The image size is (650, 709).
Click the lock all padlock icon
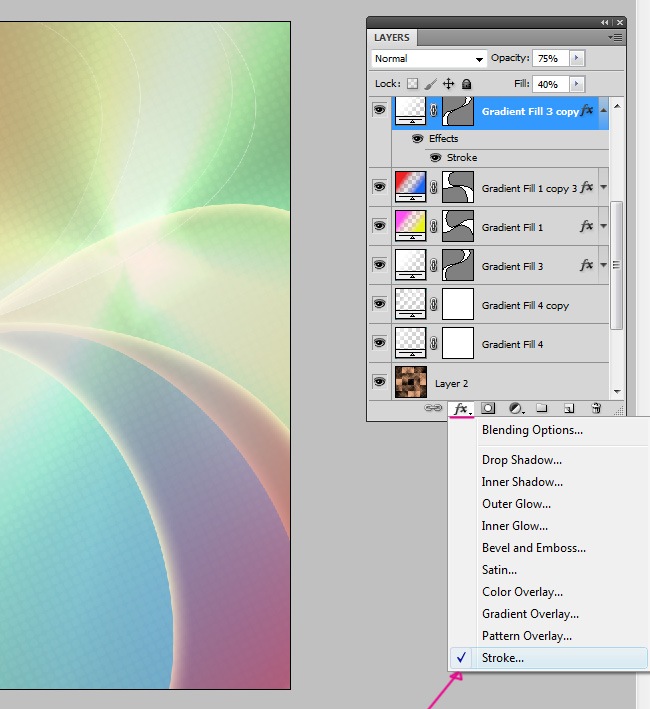click(x=467, y=85)
